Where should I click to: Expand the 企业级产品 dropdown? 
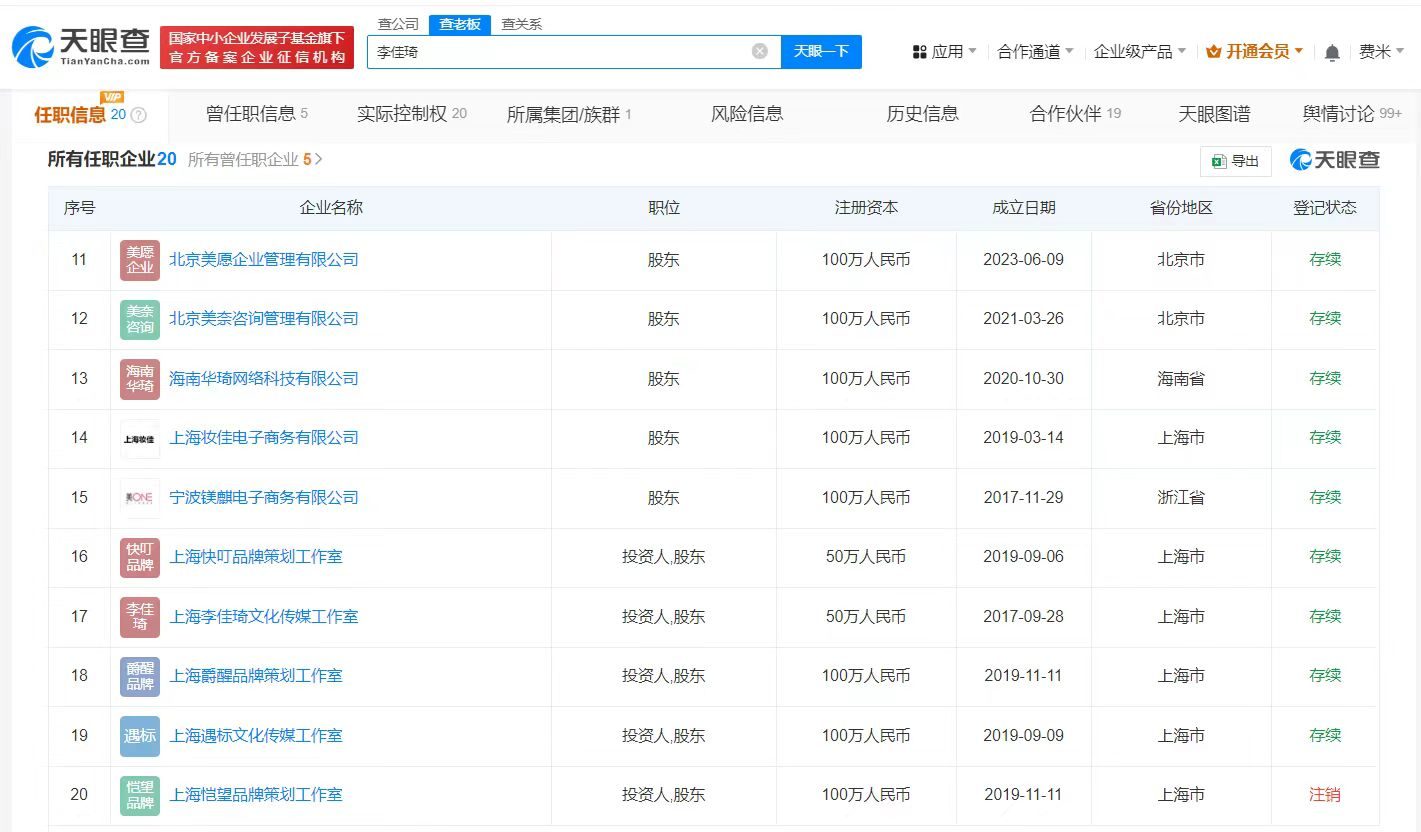[x=1140, y=52]
